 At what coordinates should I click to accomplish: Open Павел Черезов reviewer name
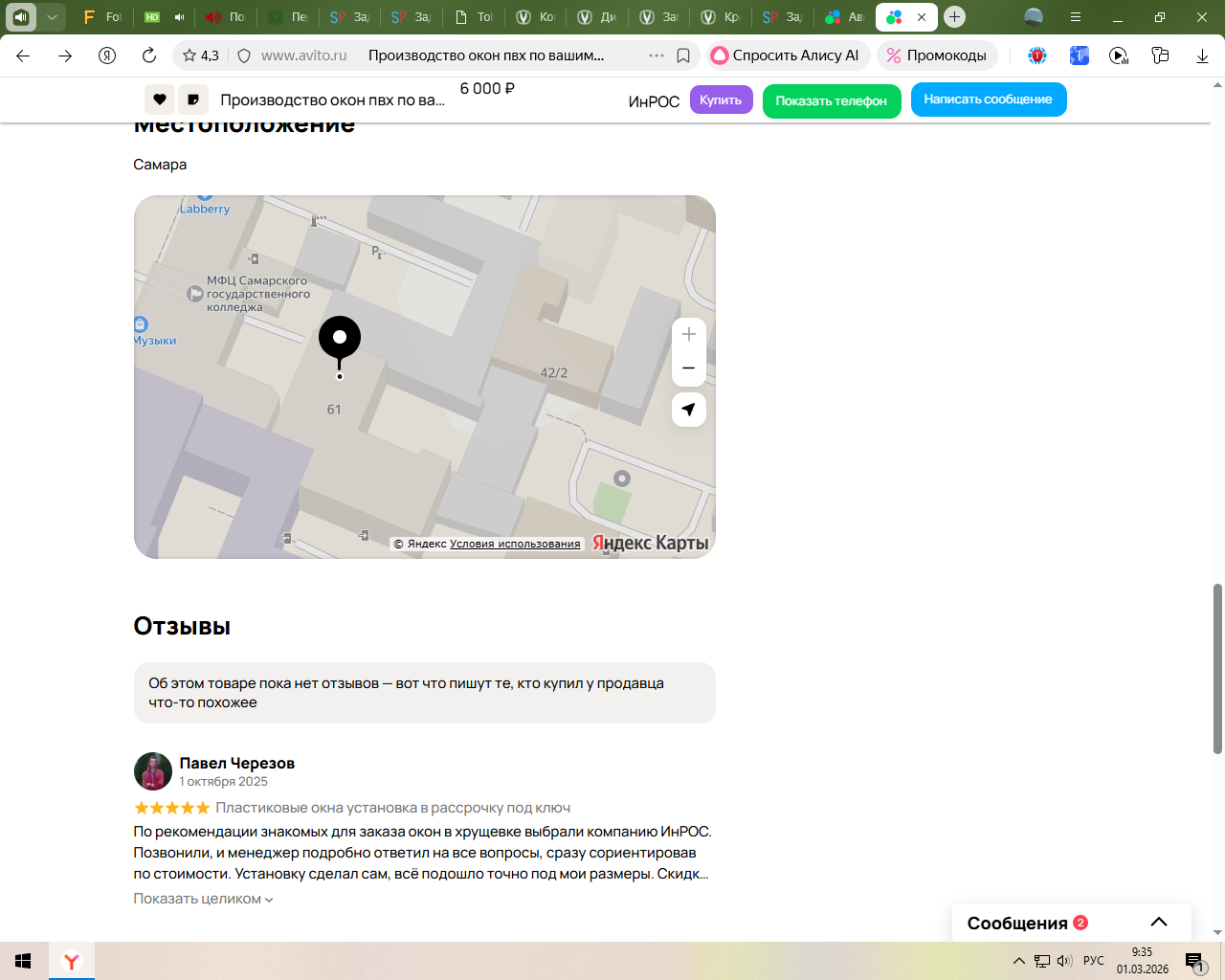(x=237, y=763)
